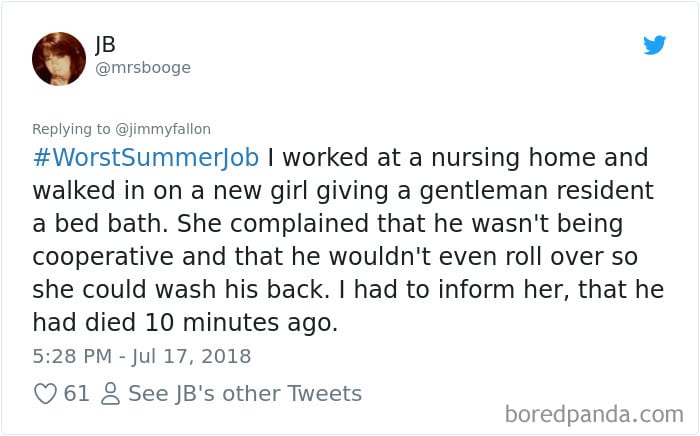Click See JB's other Tweets link
Viewport: 700px width, 436px height.
pos(245,394)
